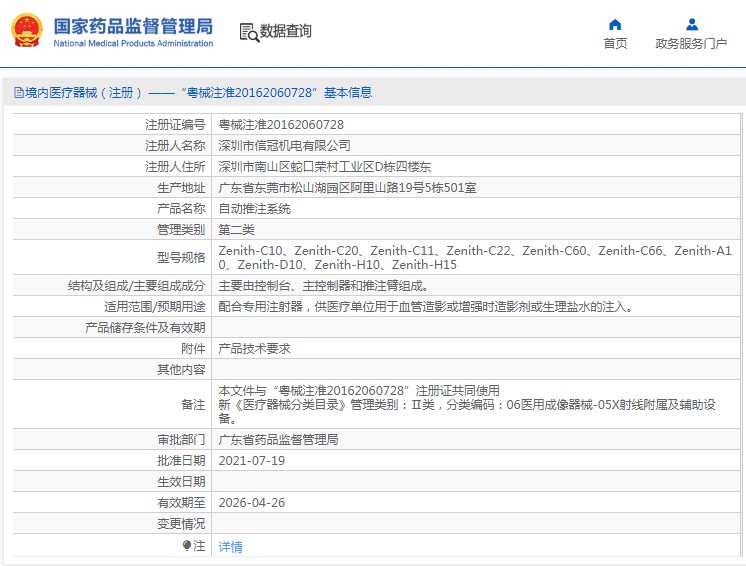This screenshot has width=746, height=566.
Task: Click the approval department 广东省药品监督管理局
Action: [x=278, y=440]
